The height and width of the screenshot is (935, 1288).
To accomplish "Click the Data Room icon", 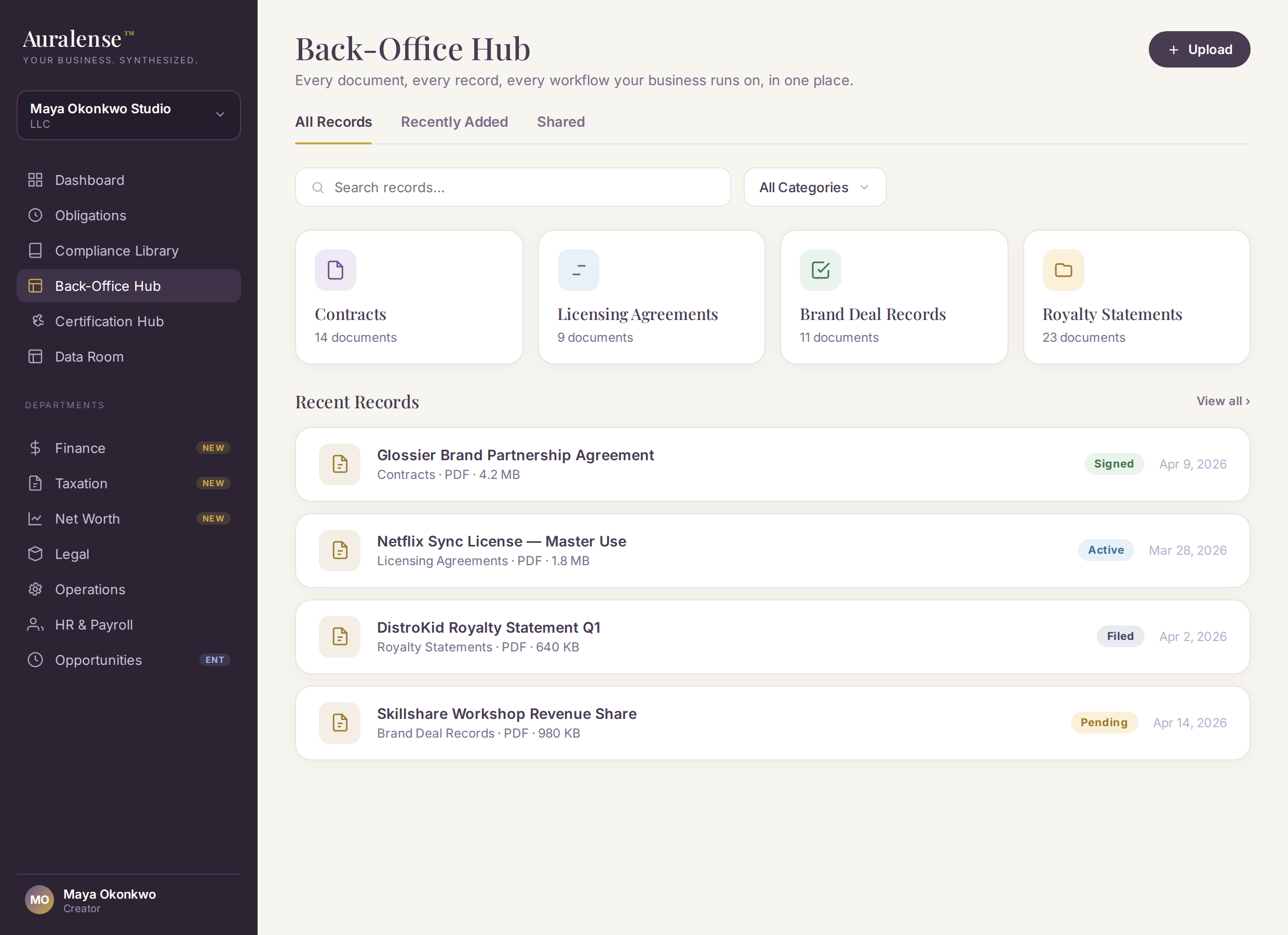I will point(35,357).
